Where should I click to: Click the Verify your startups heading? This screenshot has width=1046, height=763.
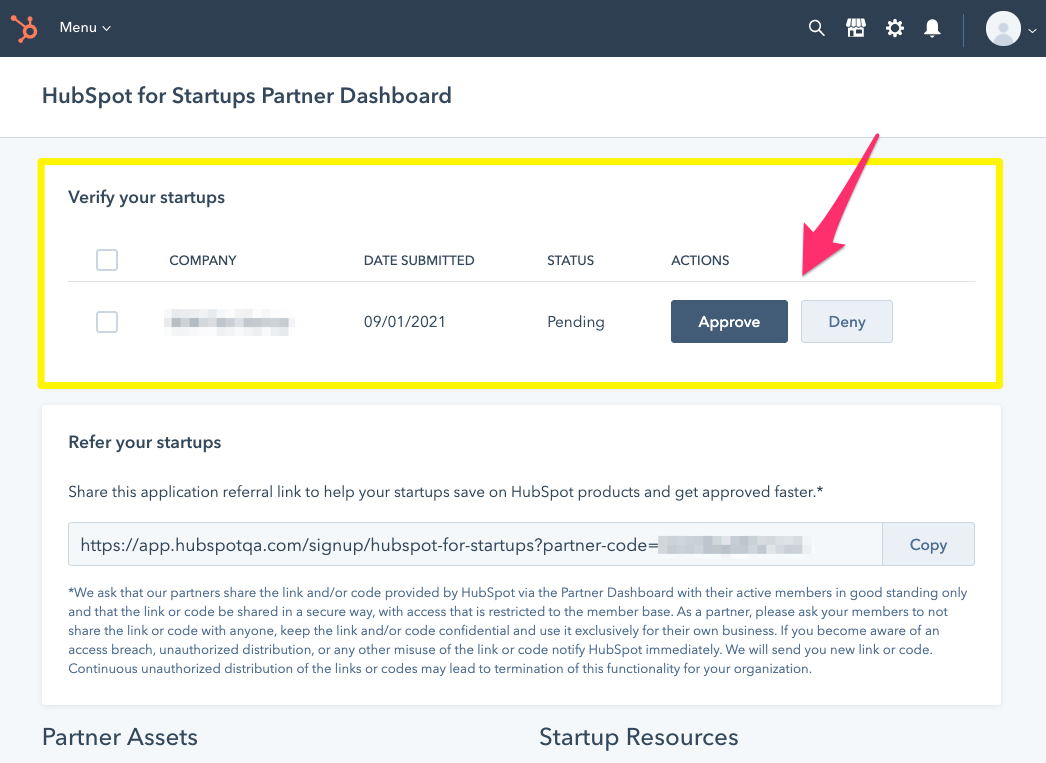coord(146,197)
